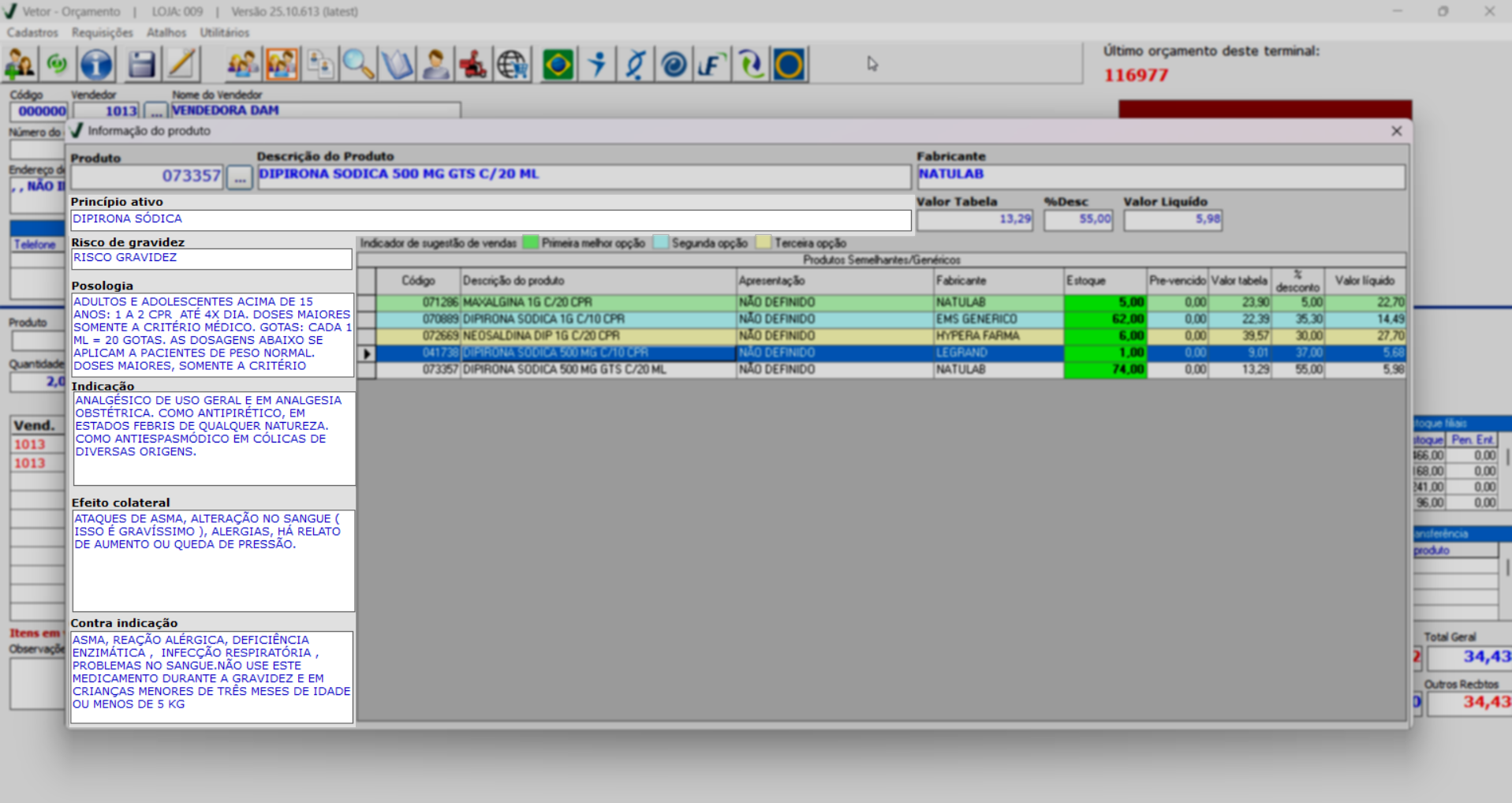Click the add customer icon with plus
Viewport: 1512px width, 803px height.
[20, 65]
